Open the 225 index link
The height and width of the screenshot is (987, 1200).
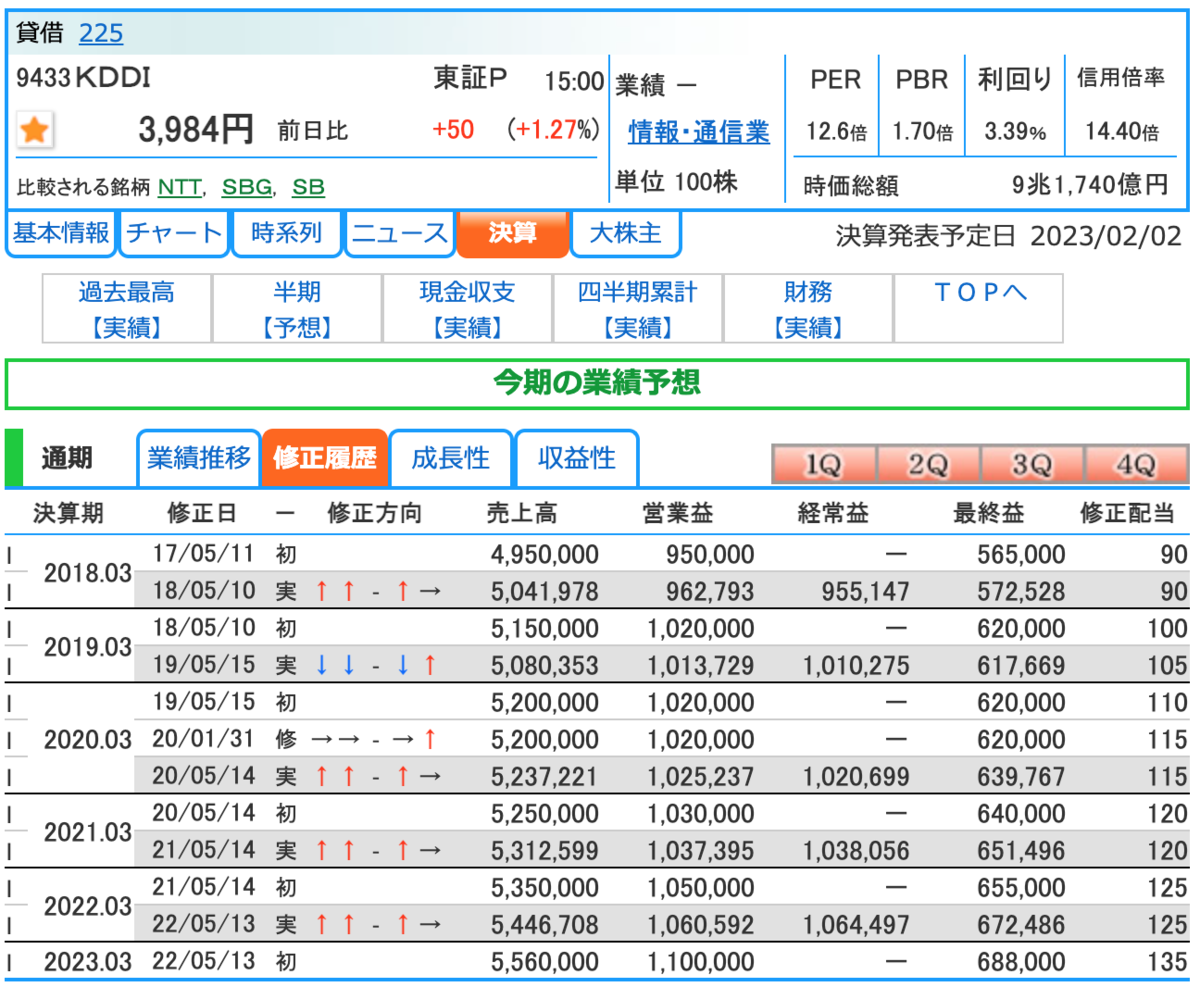coord(101,33)
